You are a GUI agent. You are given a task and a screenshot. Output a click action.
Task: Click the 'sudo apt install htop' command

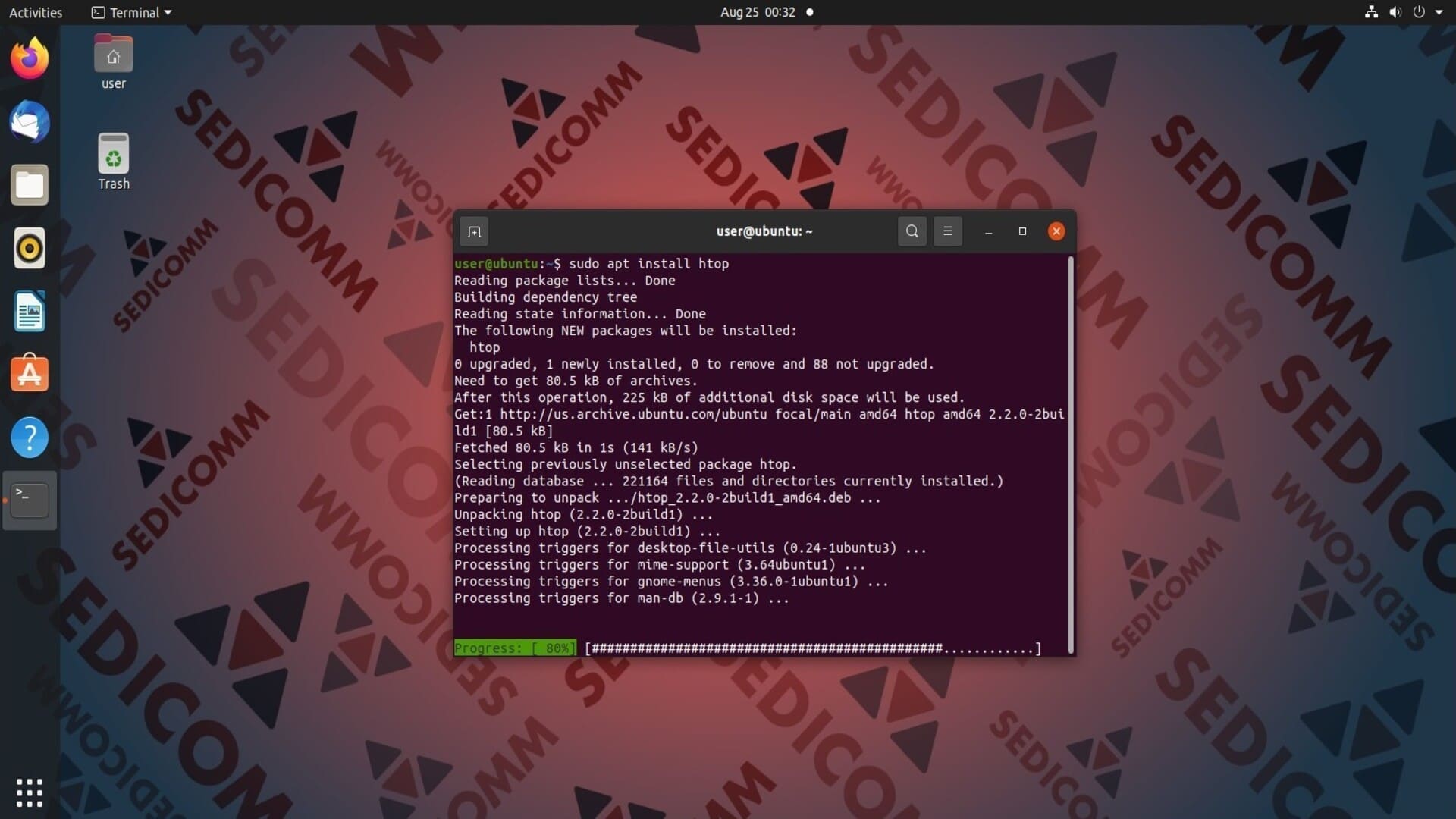(648, 264)
